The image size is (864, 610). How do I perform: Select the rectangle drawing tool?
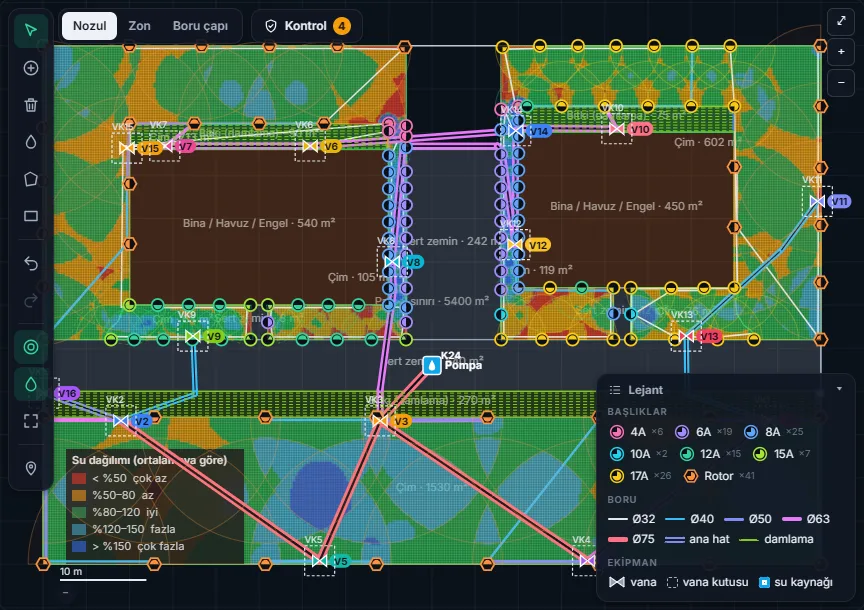[31, 216]
